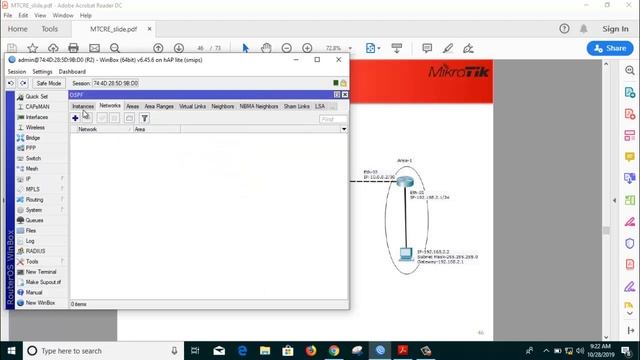Open the Dashboard menu in WinBox

(x=72, y=72)
